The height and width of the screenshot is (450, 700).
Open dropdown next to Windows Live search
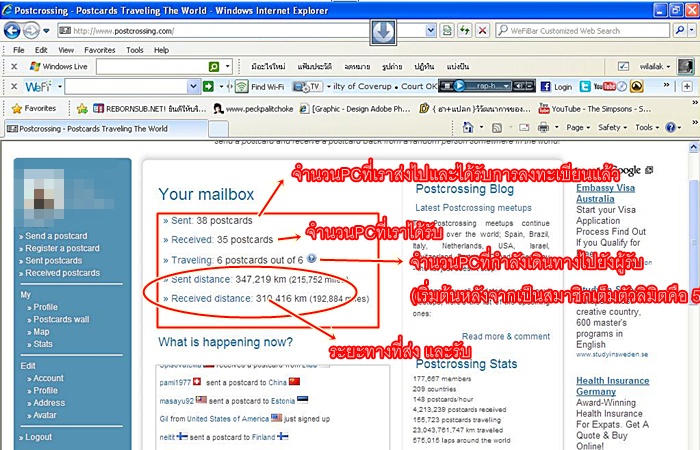click(x=227, y=67)
